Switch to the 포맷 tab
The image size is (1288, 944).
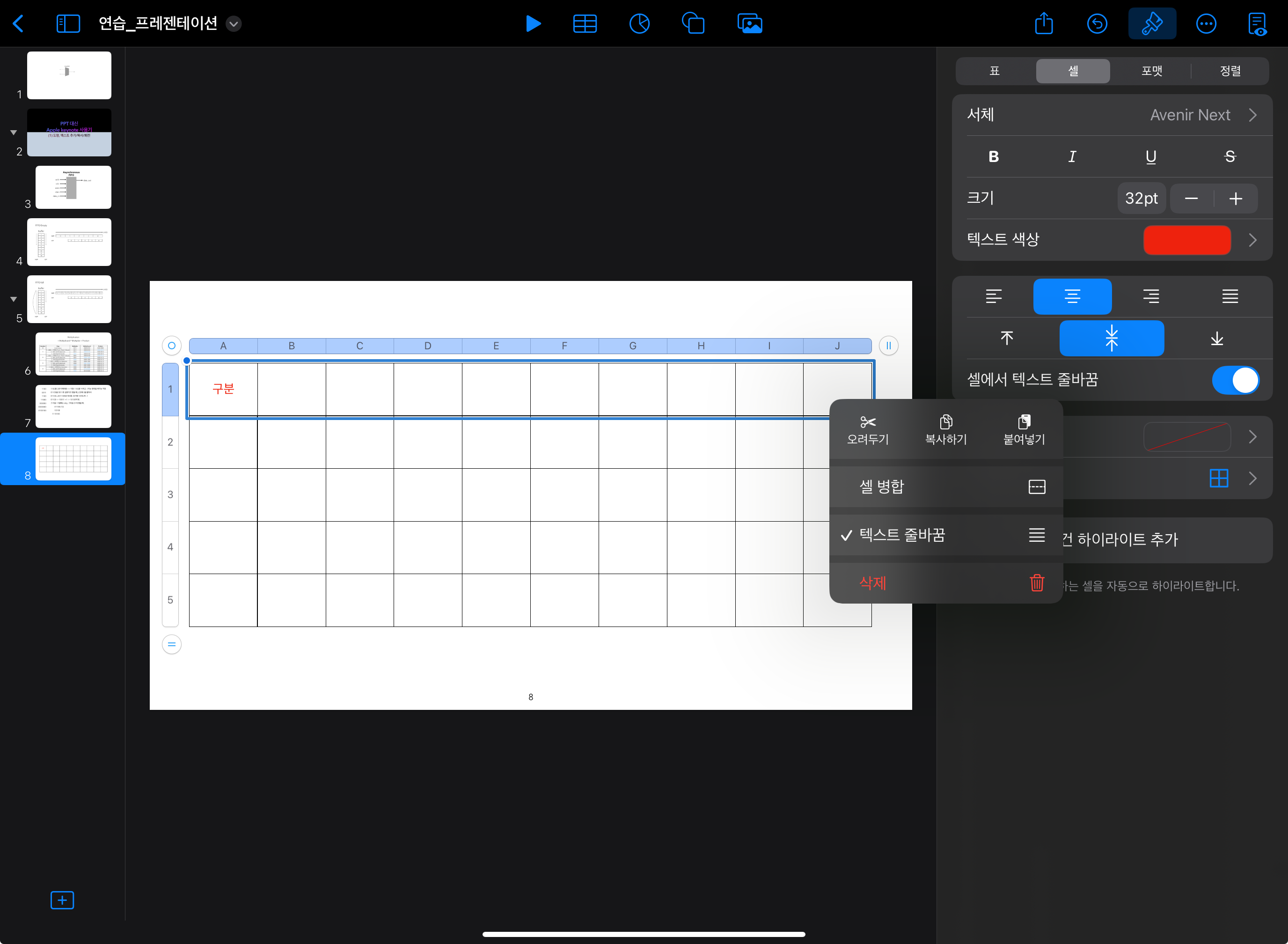pos(1151,71)
